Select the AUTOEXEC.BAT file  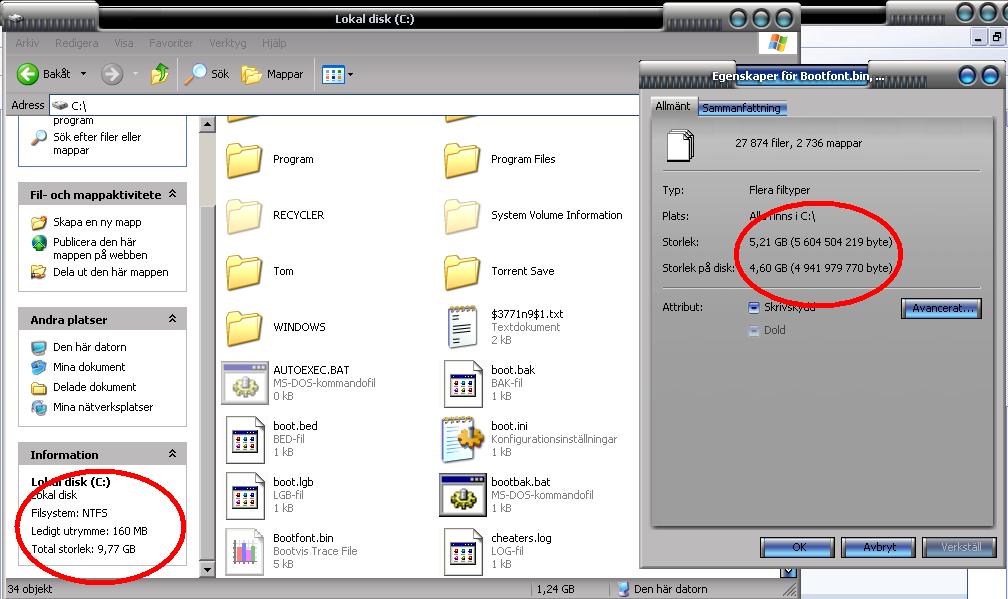245,383
